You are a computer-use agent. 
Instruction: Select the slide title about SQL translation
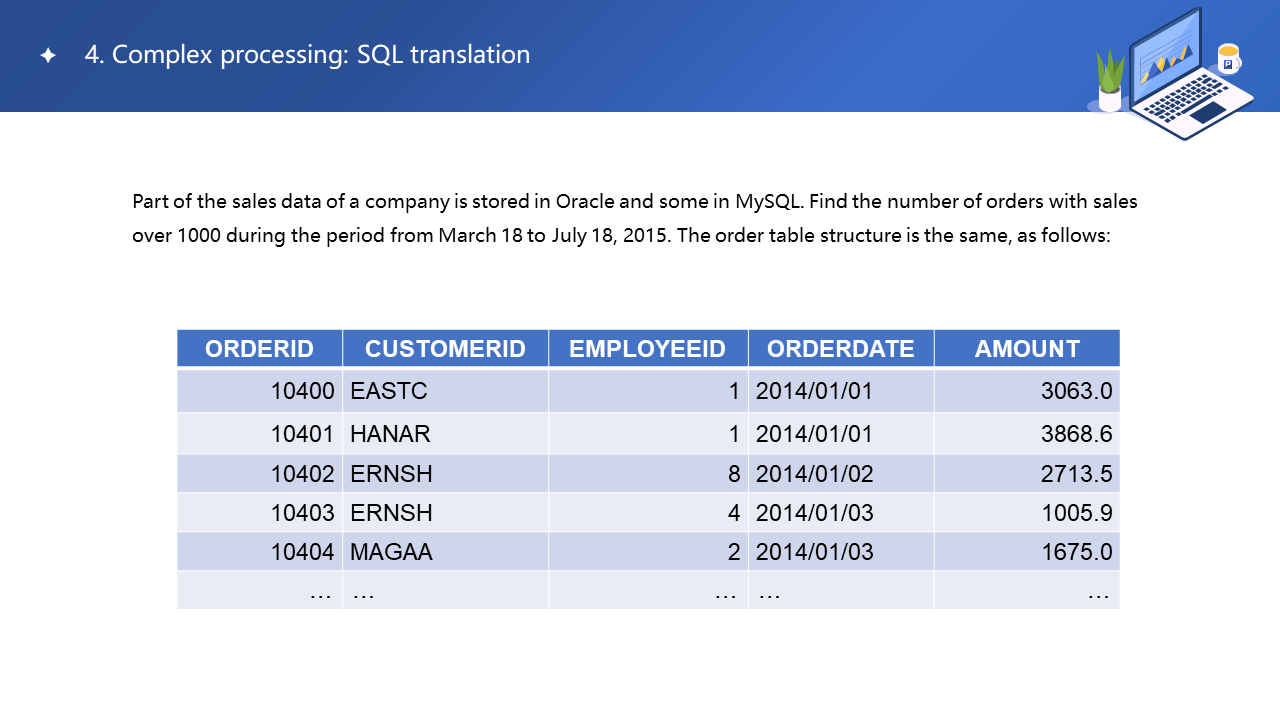pos(307,55)
